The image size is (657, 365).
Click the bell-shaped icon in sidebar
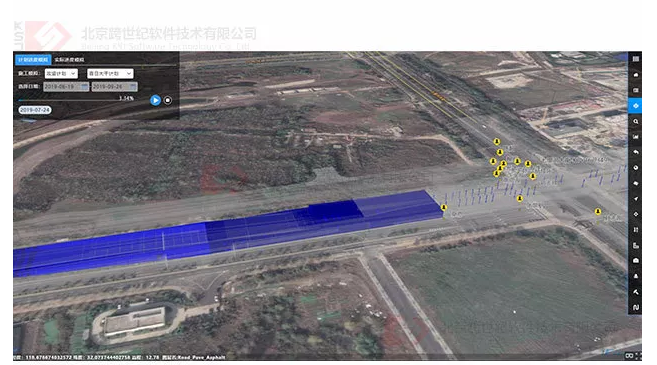click(635, 276)
